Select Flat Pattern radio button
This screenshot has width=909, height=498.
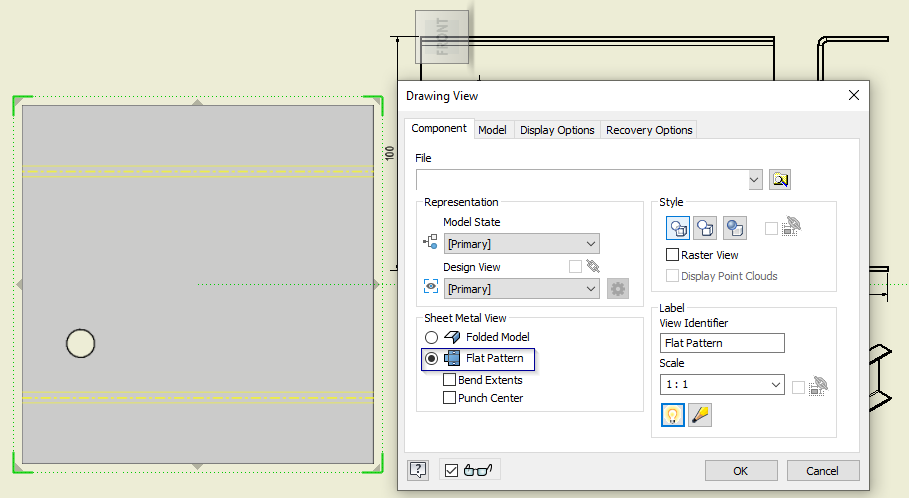pyautogui.click(x=431, y=359)
